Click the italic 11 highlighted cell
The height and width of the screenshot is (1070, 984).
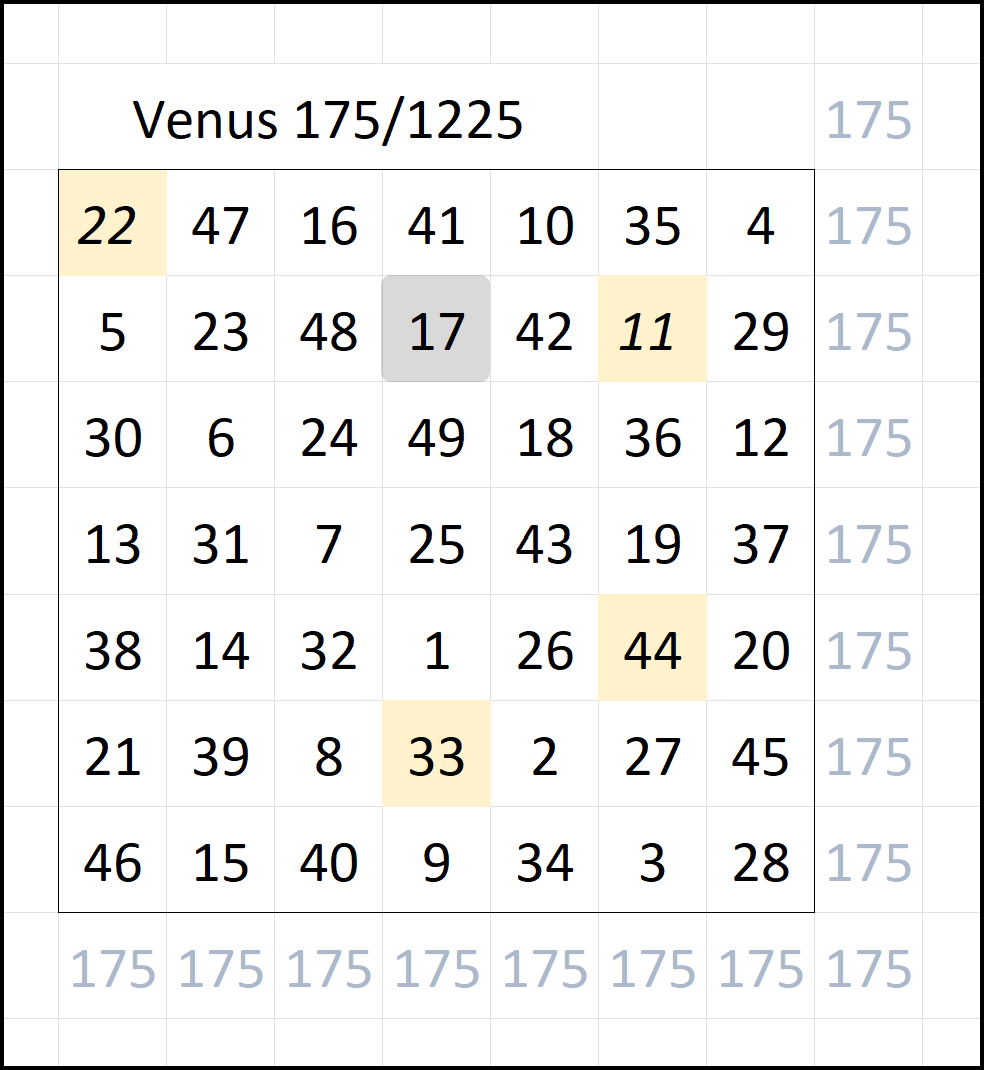click(652, 330)
